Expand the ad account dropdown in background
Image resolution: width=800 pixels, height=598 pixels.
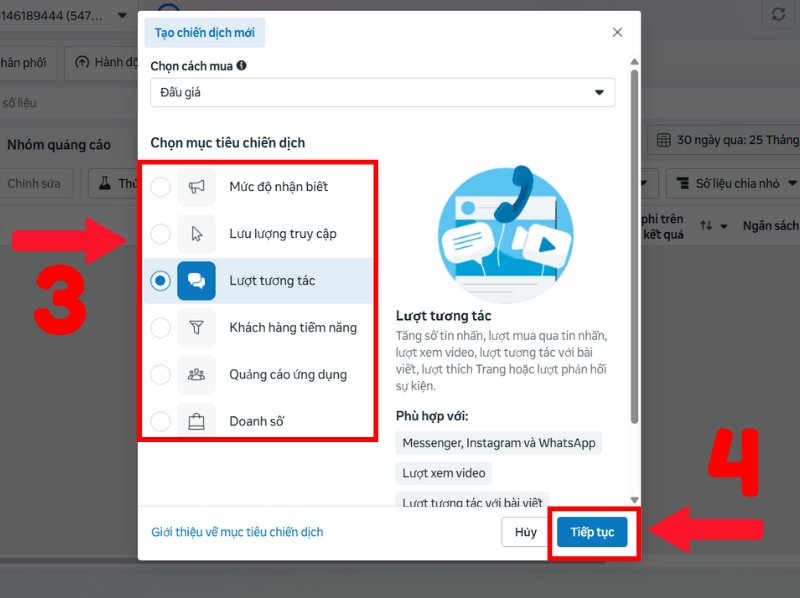click(x=122, y=15)
